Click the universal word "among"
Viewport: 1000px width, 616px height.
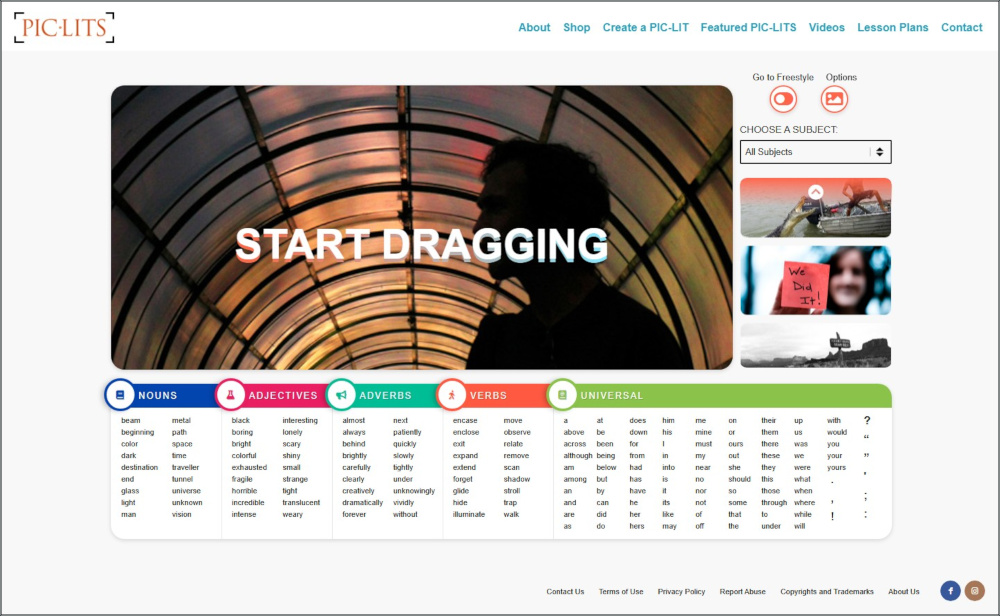click(575, 480)
